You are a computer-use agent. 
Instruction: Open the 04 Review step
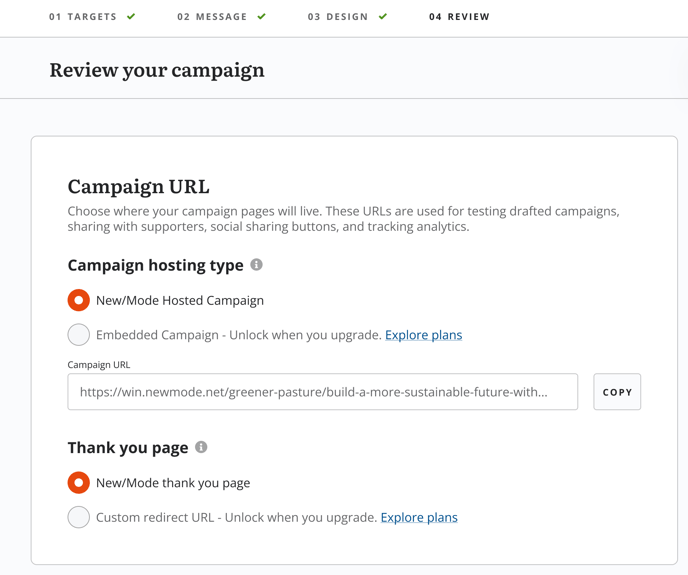pyautogui.click(x=459, y=17)
